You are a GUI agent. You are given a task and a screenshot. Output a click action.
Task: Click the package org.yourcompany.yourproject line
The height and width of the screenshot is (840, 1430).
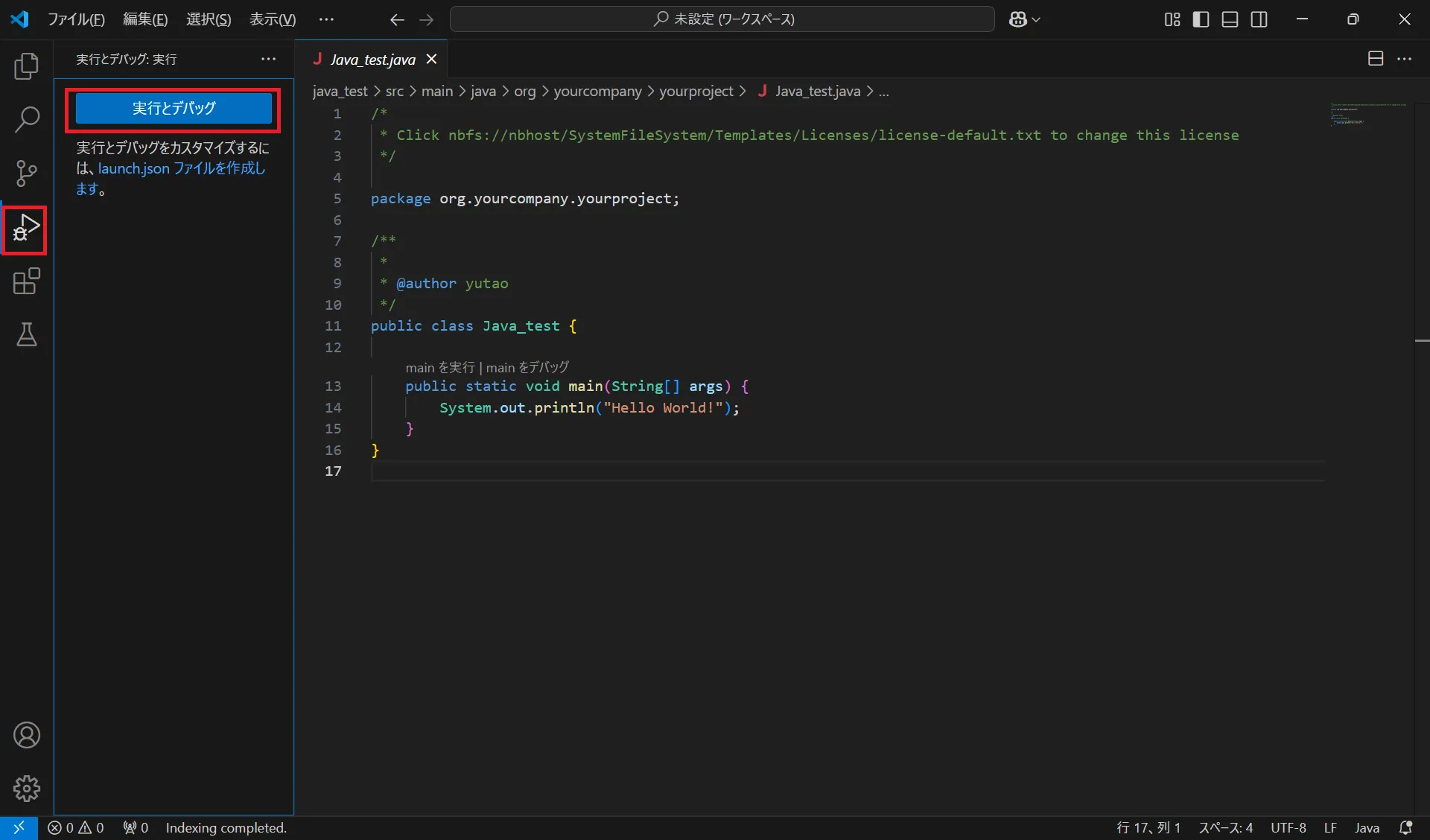click(x=525, y=198)
